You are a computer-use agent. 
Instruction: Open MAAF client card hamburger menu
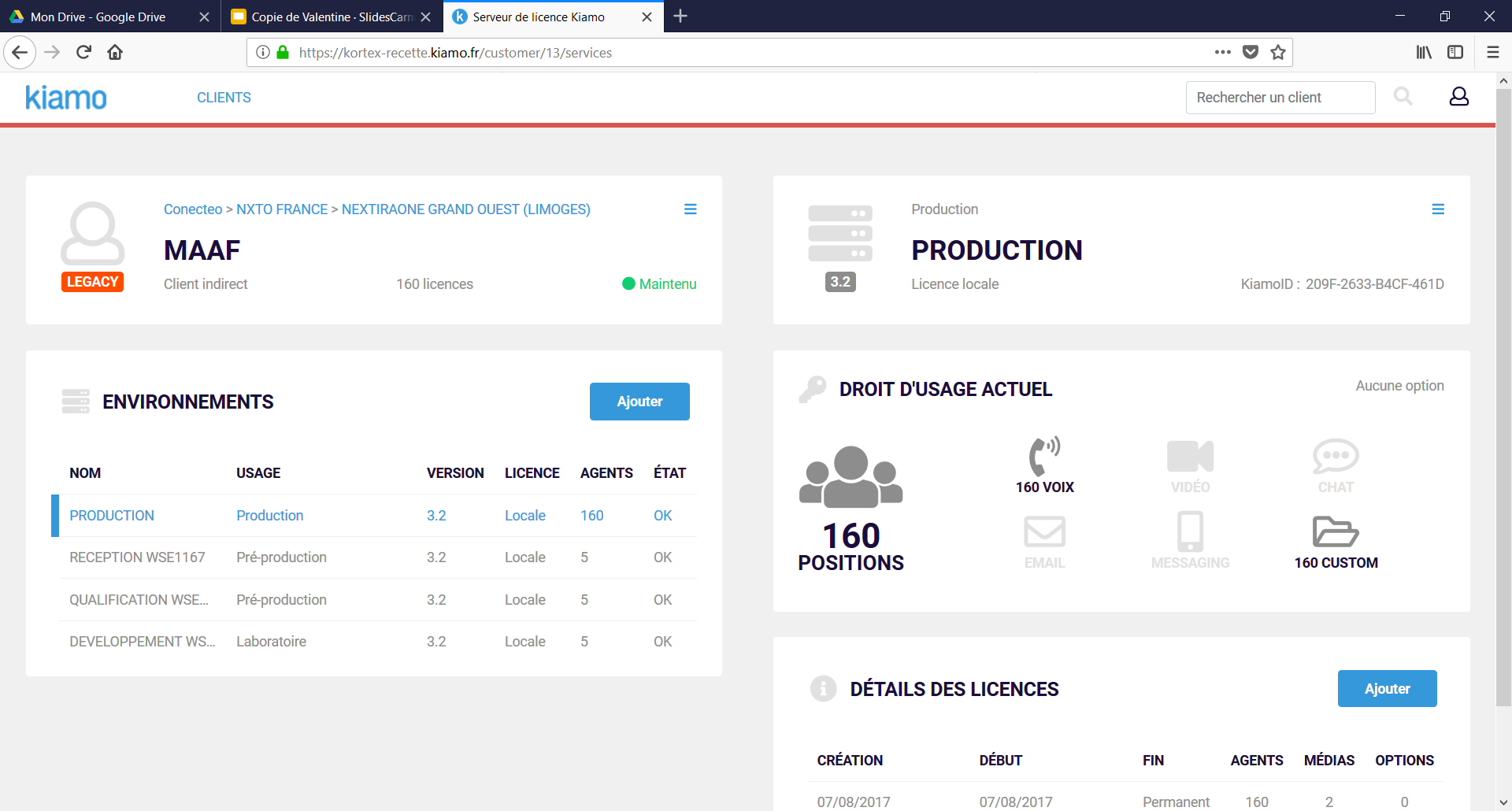(690, 209)
